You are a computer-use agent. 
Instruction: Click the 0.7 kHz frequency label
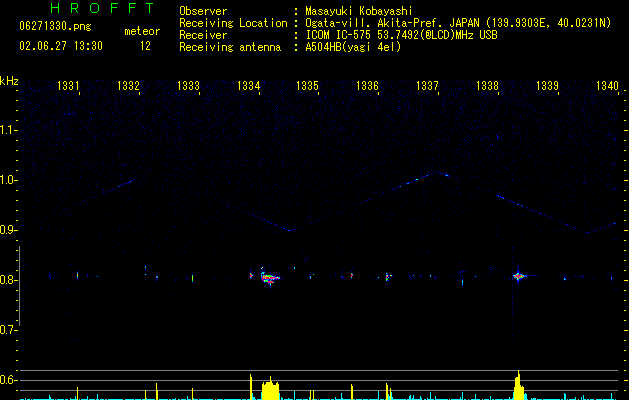coord(8,330)
